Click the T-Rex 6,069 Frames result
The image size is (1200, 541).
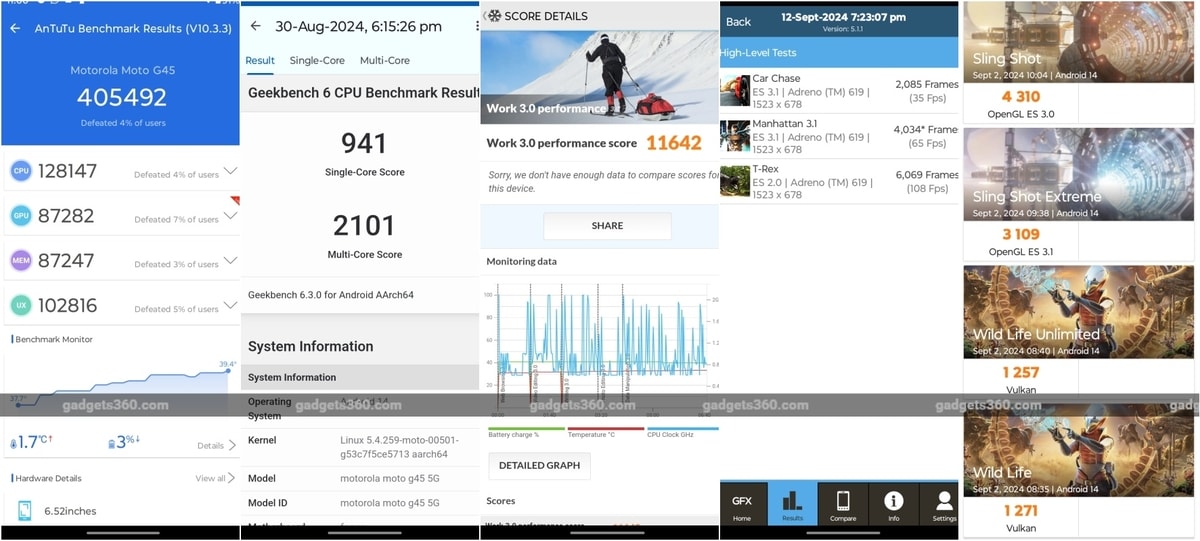click(927, 181)
